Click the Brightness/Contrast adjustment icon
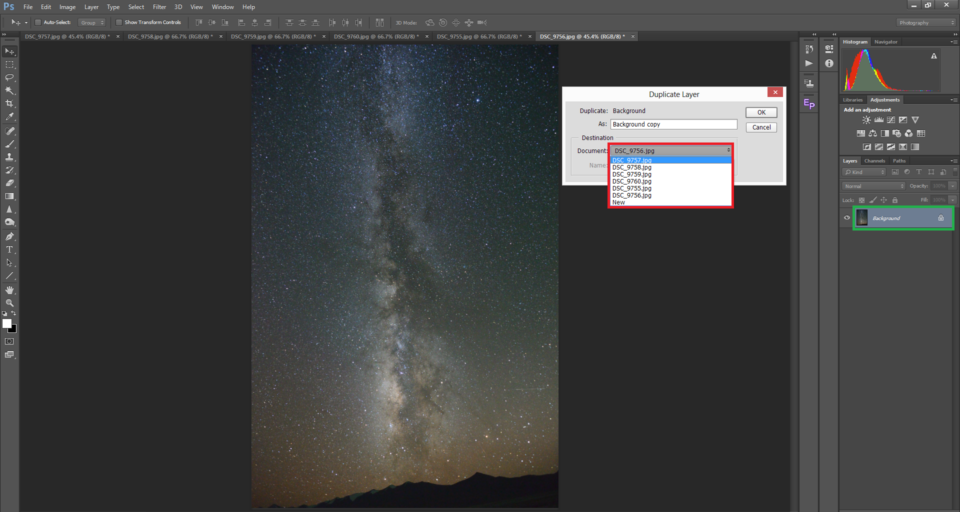960x512 pixels. (866, 120)
